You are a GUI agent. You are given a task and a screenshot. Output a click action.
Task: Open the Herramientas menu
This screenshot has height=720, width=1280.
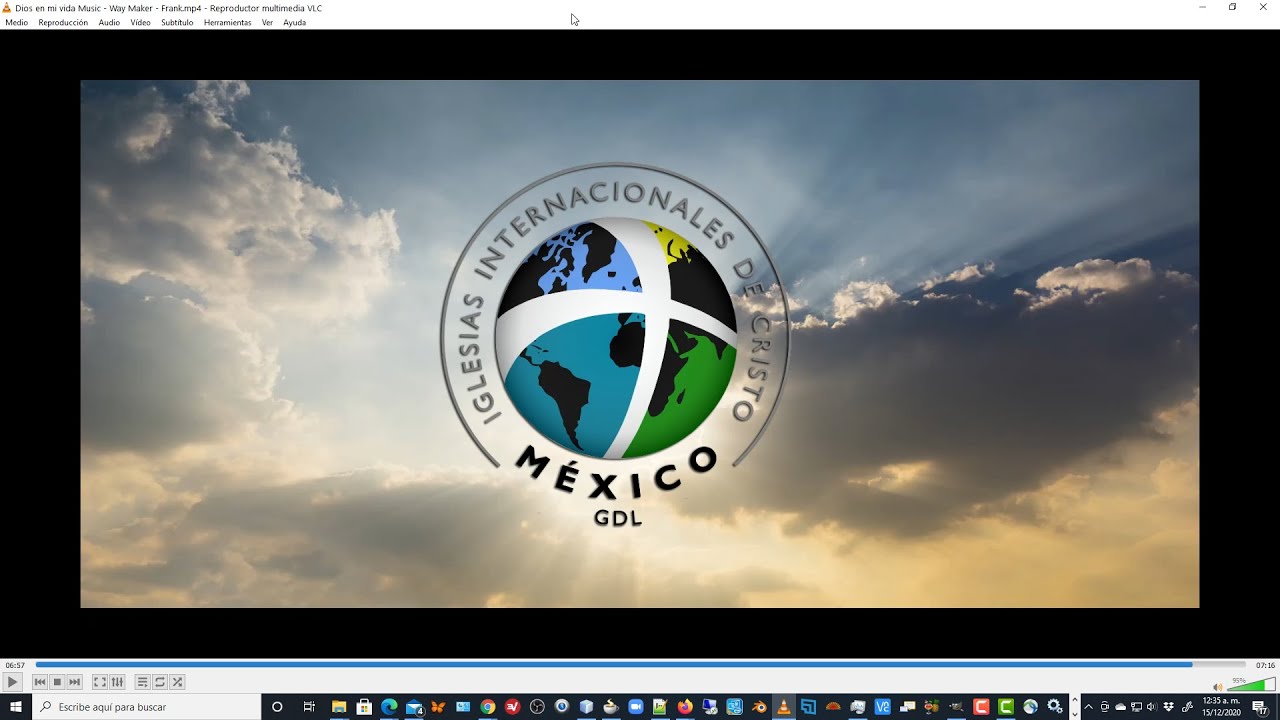click(228, 22)
